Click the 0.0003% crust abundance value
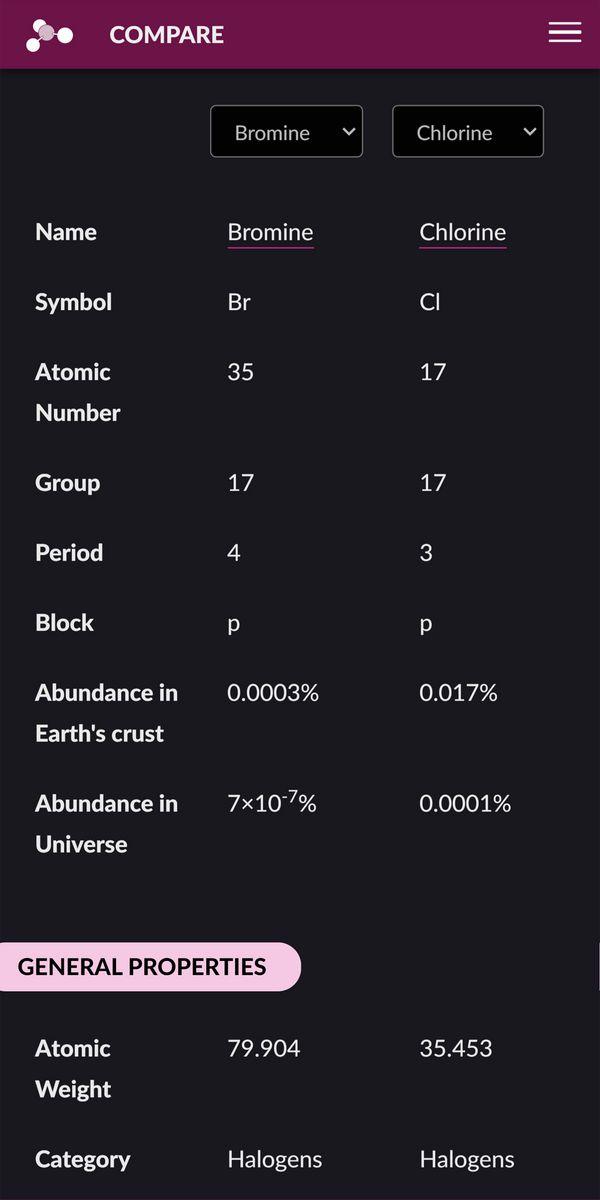 pos(273,693)
